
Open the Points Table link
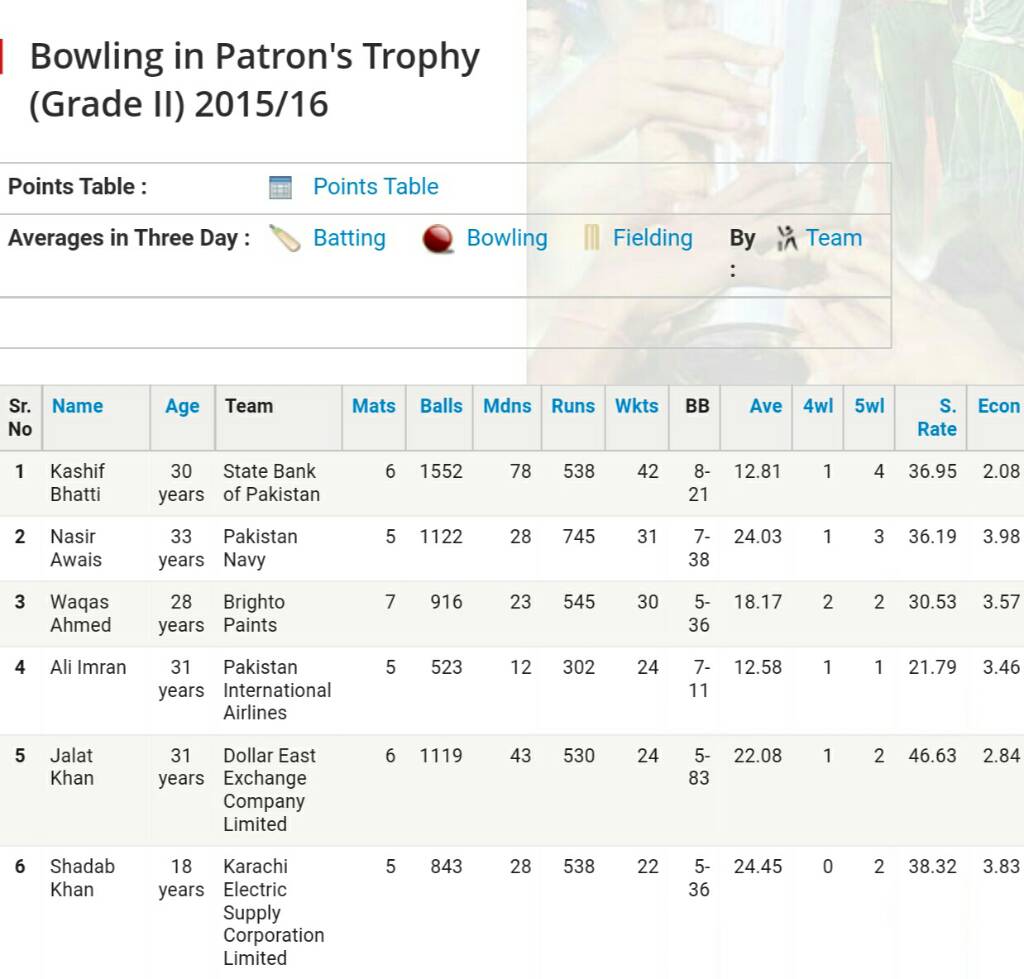pyautogui.click(x=375, y=187)
